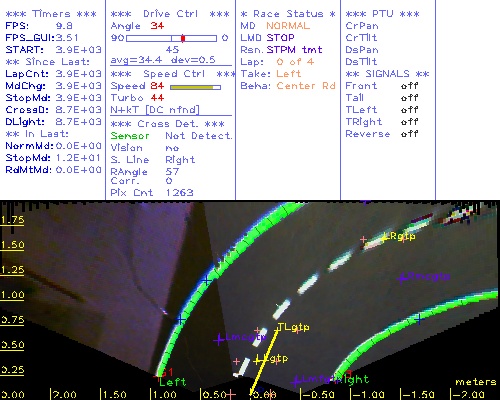Image resolution: width=500 pixels, height=400 pixels.
Task: Select the purple Rmcgtp cross marker
Action: (x=402, y=278)
